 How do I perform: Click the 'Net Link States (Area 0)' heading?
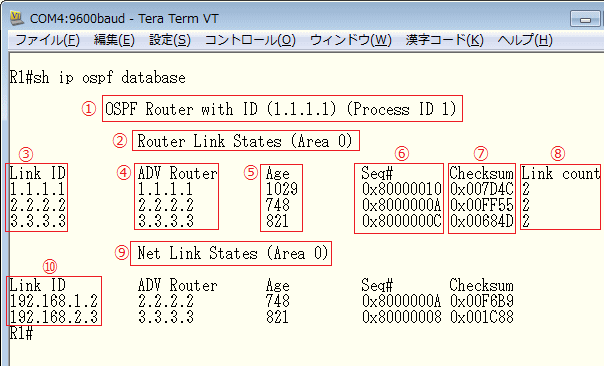click(x=233, y=254)
